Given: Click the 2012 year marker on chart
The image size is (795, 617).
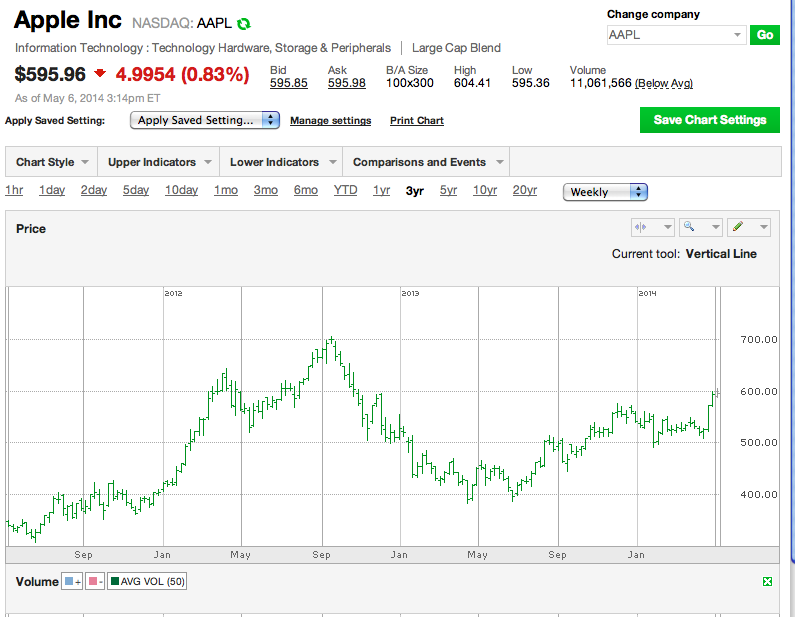Looking at the screenshot, I should pos(173,294).
